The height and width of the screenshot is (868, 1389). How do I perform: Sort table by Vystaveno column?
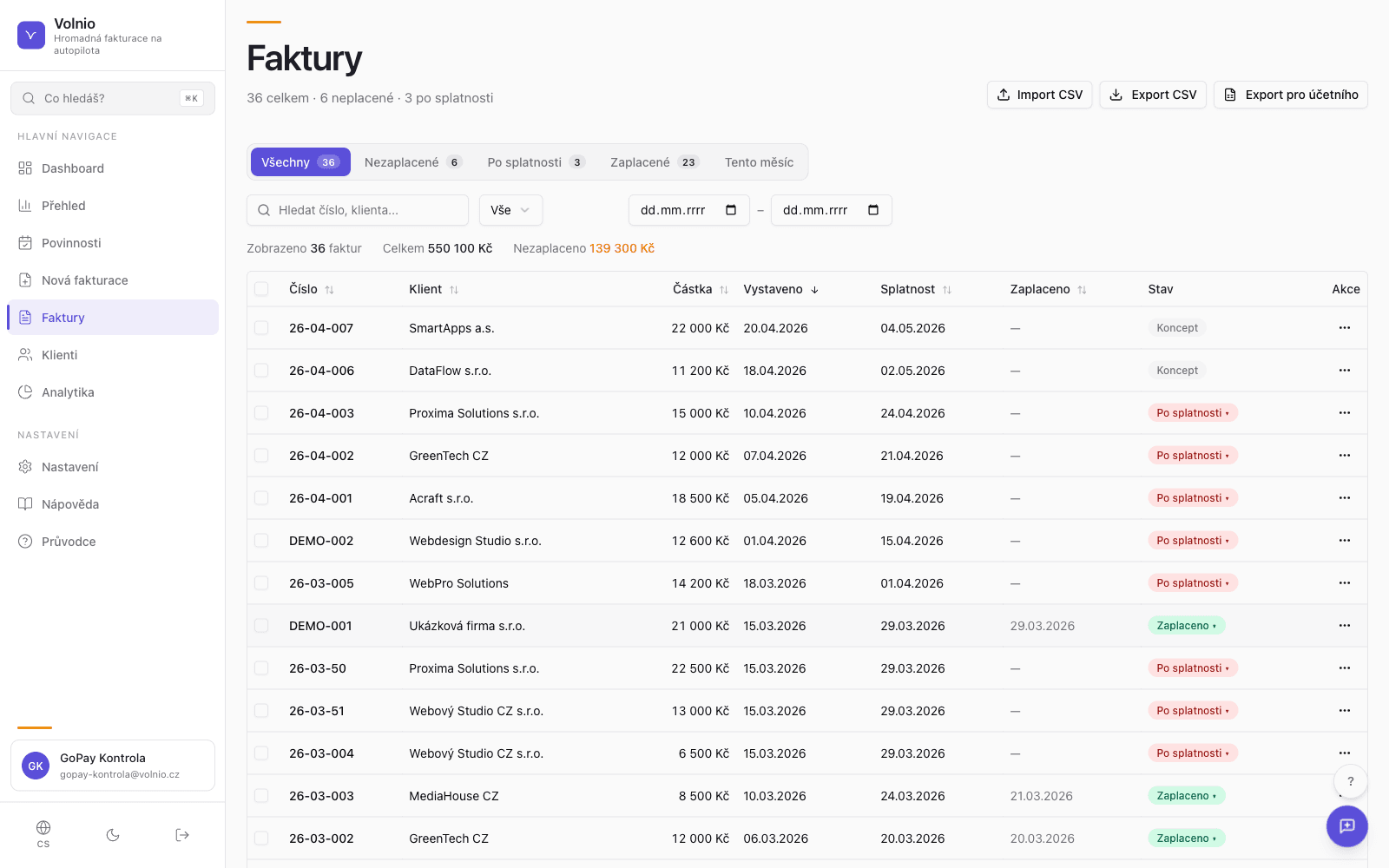tap(781, 289)
